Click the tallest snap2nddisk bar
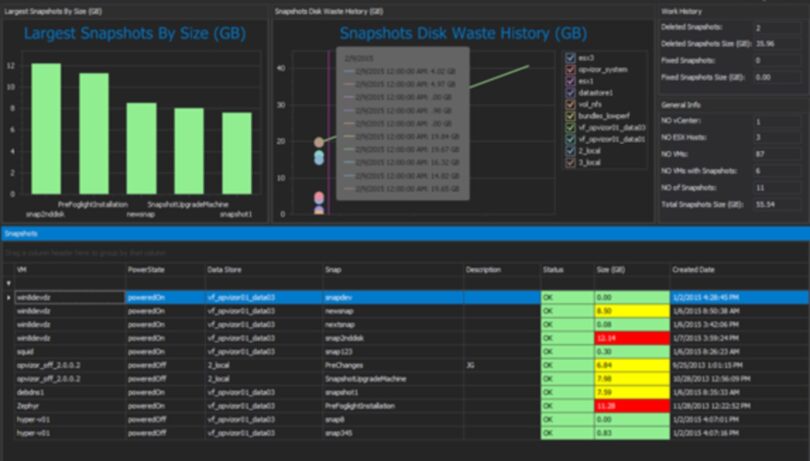Viewport: 810px width, 461px height. (x=46, y=129)
